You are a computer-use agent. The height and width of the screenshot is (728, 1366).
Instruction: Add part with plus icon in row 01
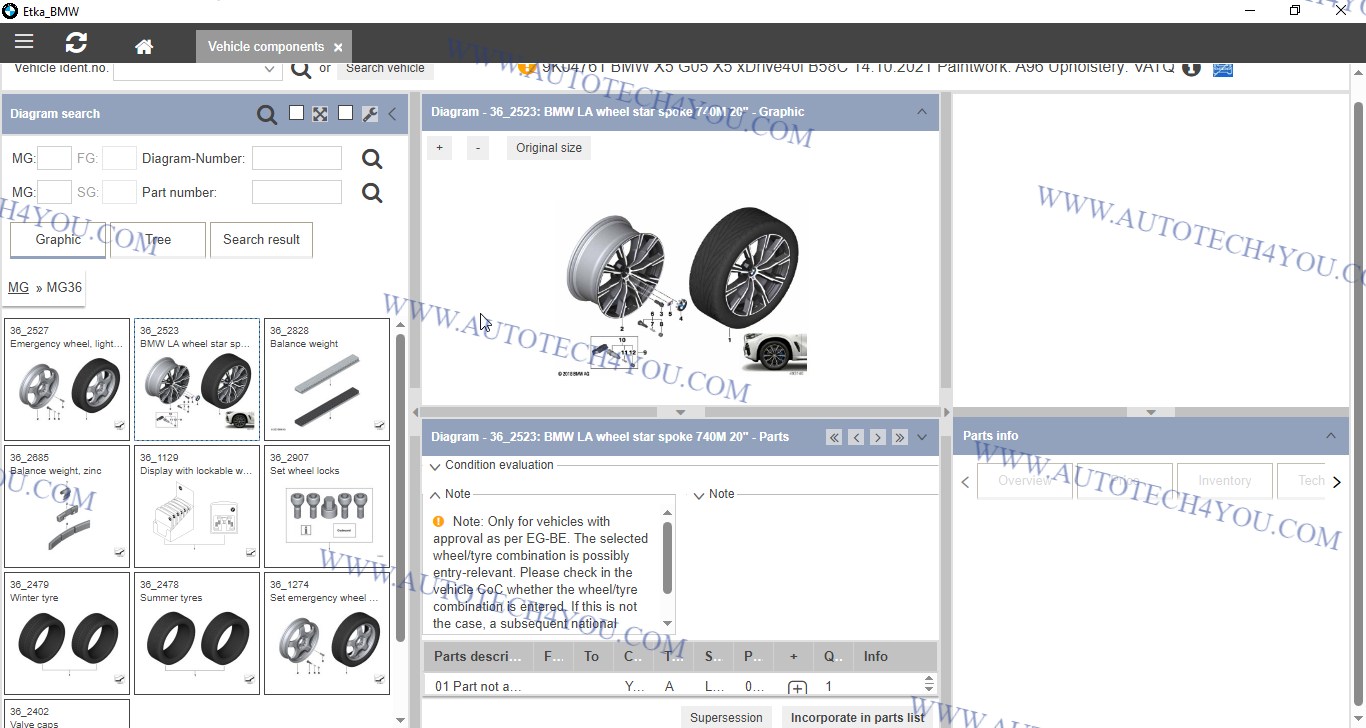(x=797, y=688)
